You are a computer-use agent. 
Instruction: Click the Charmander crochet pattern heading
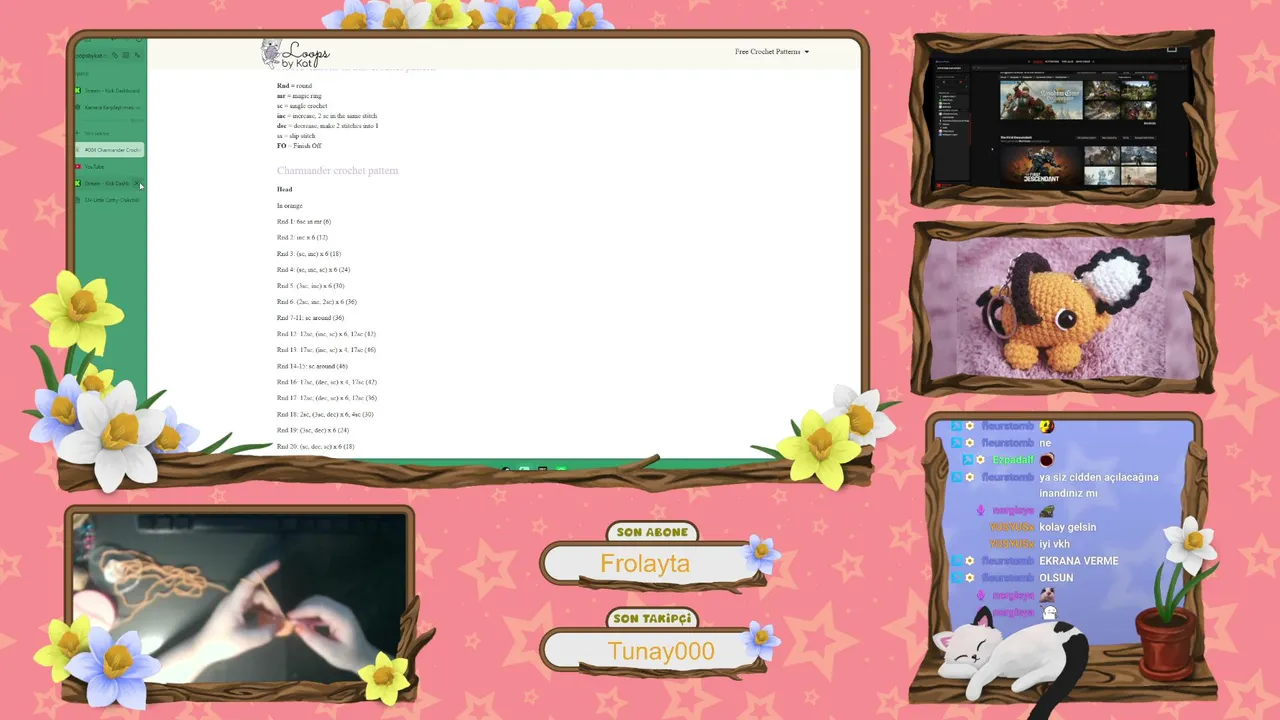pyautogui.click(x=337, y=171)
